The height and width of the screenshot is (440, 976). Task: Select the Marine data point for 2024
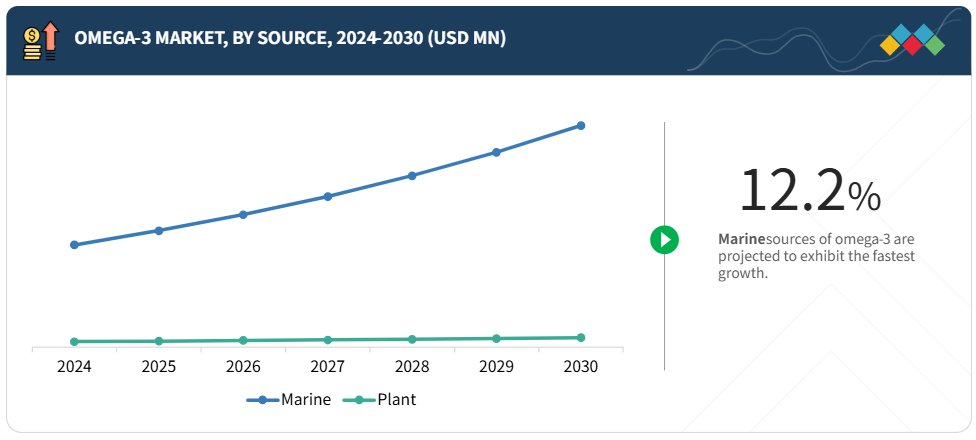coord(75,245)
